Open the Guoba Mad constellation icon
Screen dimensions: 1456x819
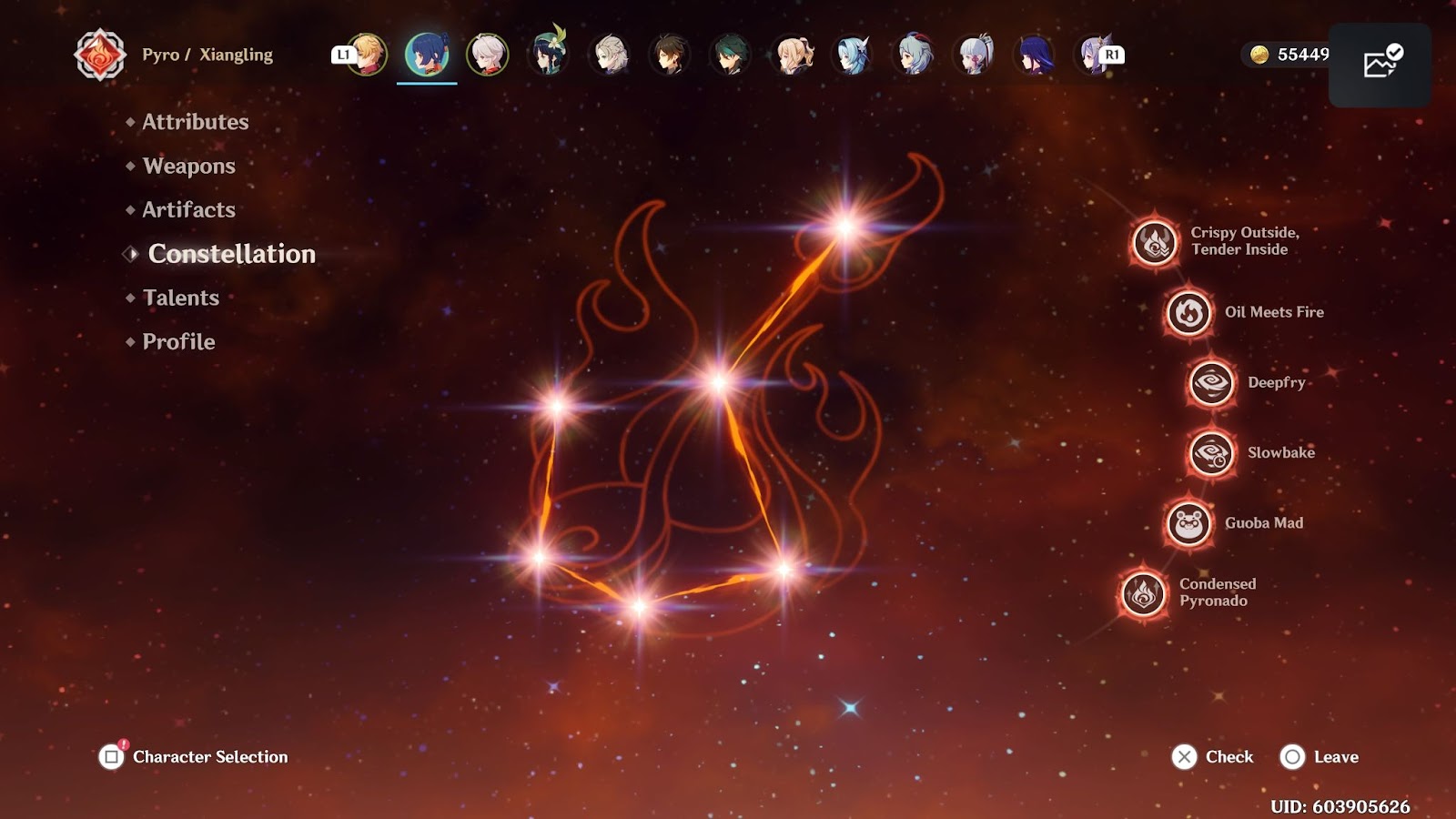(1188, 523)
